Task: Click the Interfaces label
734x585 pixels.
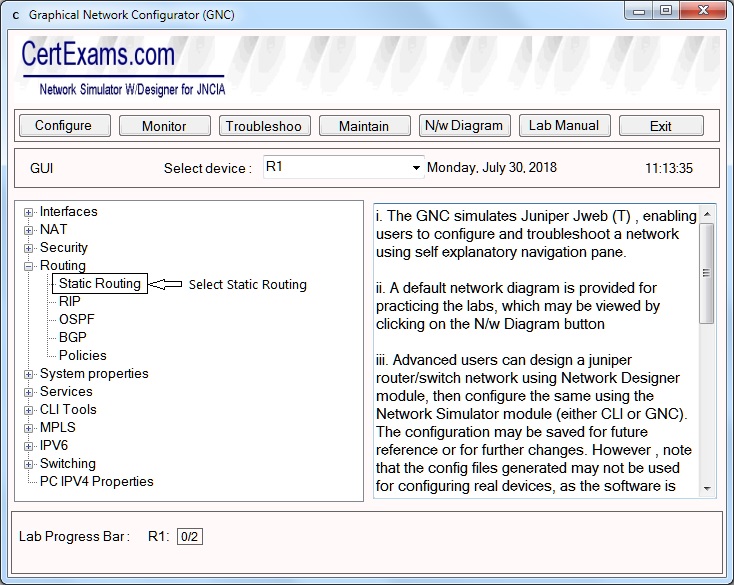Action: [69, 212]
